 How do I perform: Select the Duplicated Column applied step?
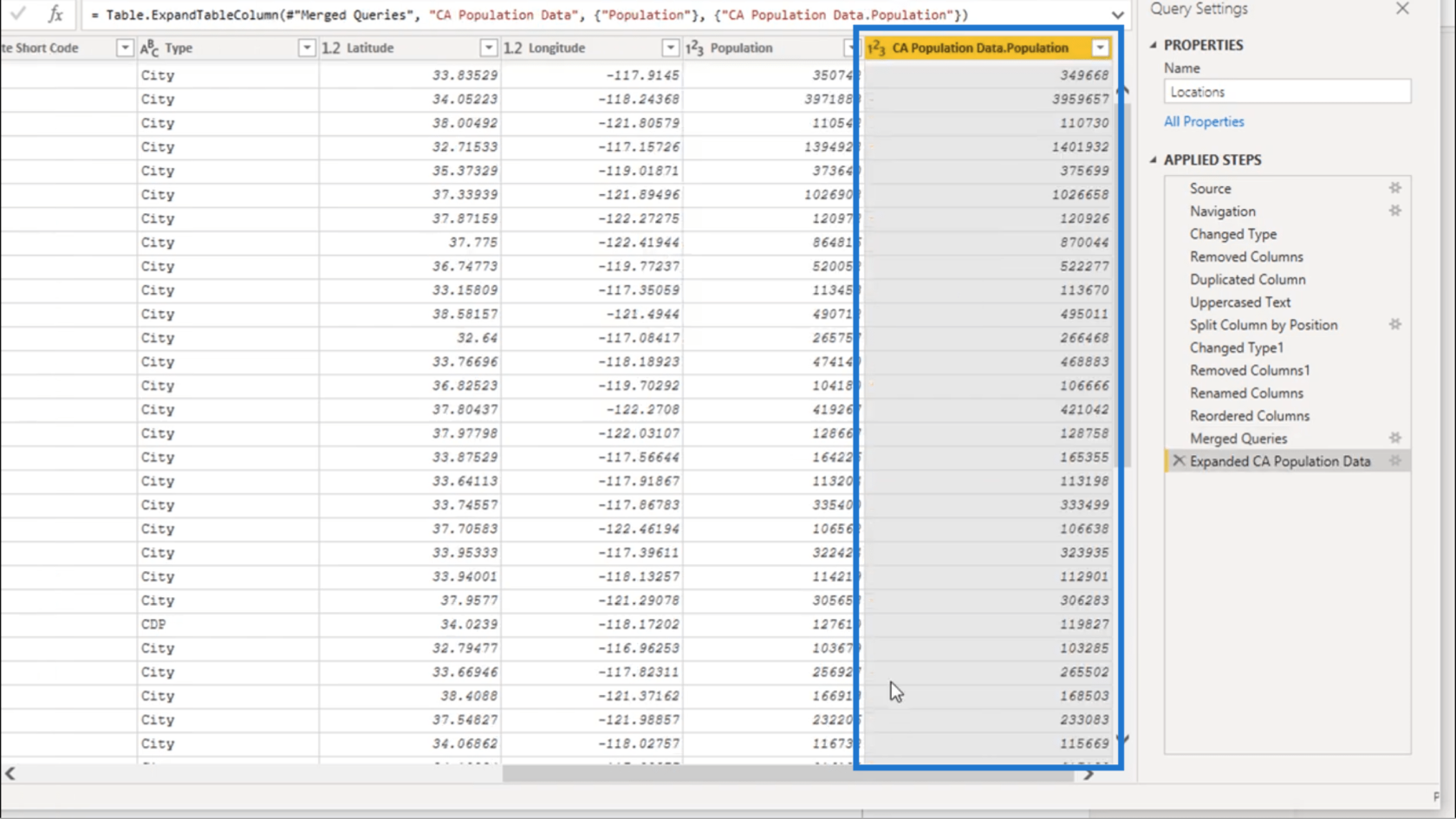click(1247, 279)
